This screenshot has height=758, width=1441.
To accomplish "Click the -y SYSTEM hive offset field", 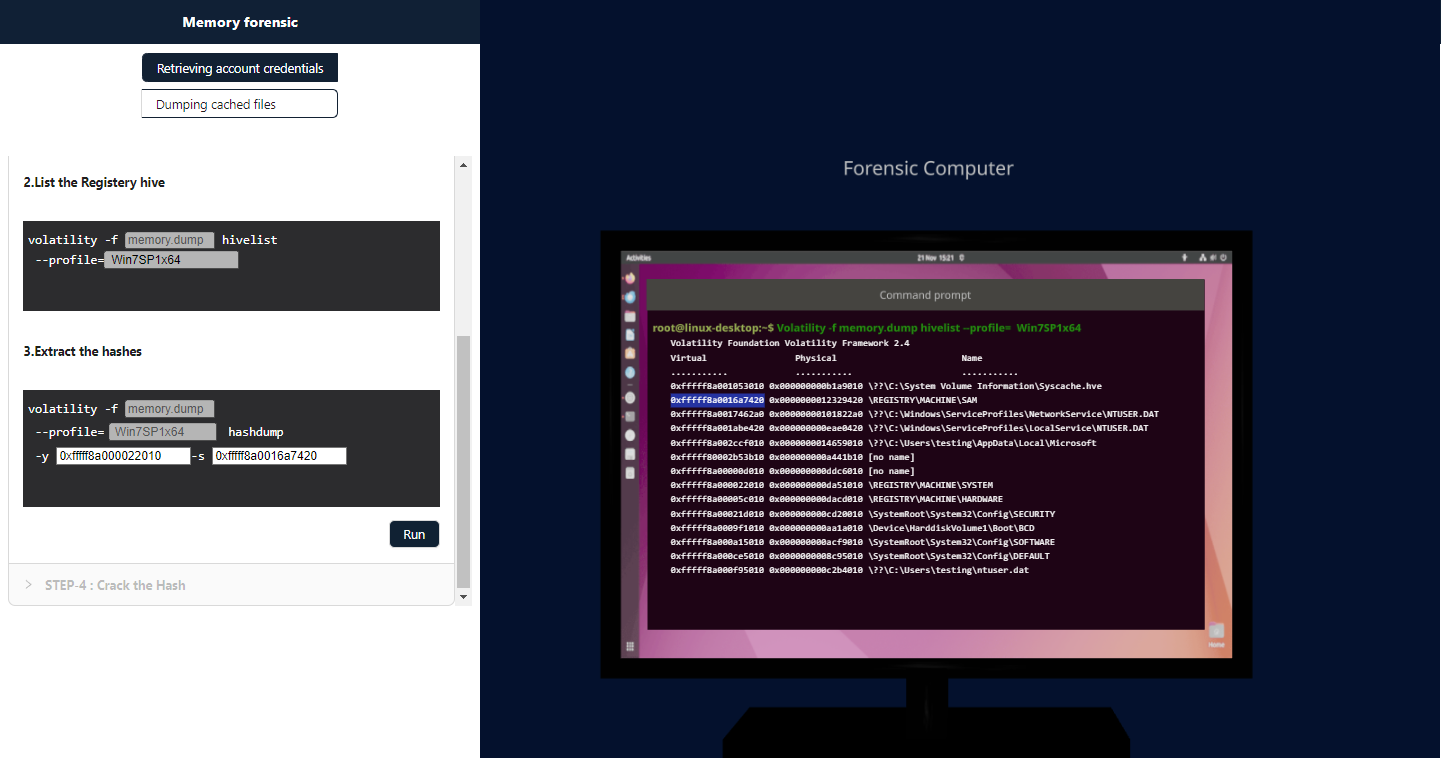I will (123, 456).
